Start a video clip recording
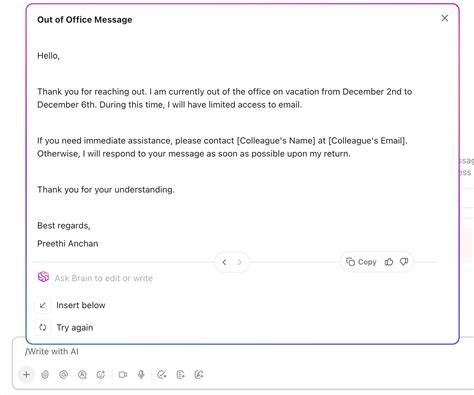474x395 pixels. [x=123, y=375]
